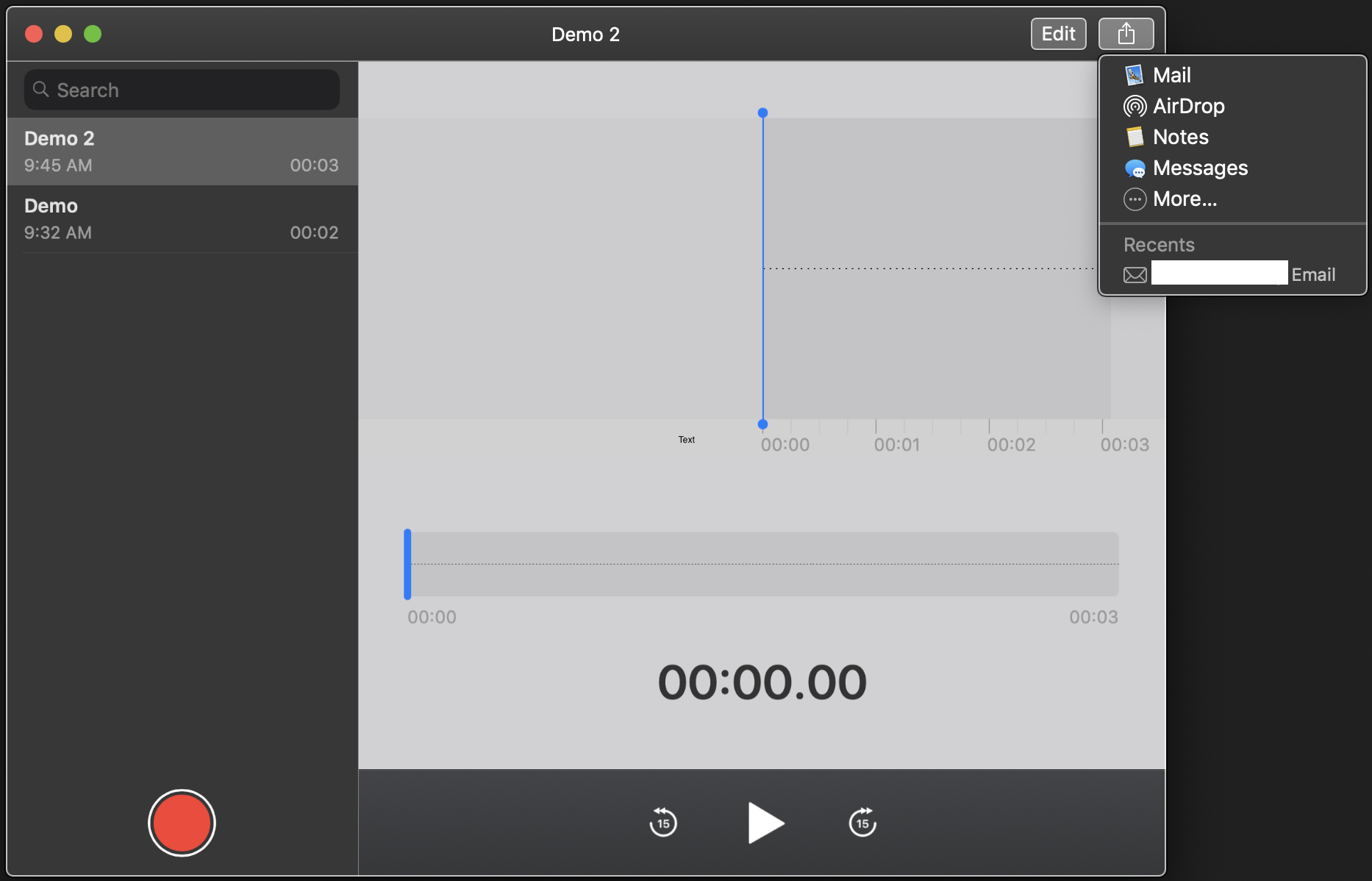Click the 00:03 end label below overview
Screen dimensions: 1372x881
click(1093, 617)
